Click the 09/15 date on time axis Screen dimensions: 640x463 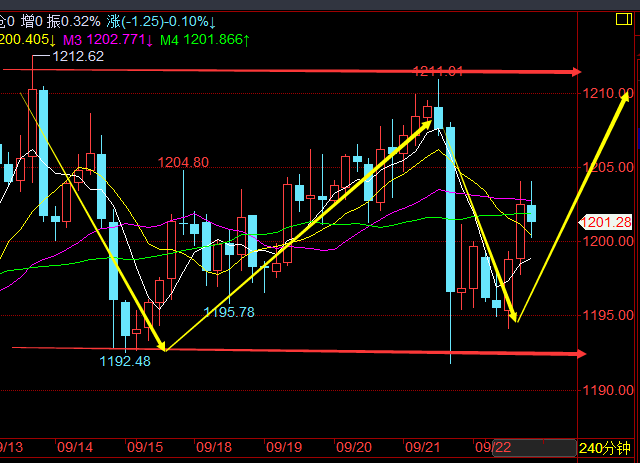(145, 447)
